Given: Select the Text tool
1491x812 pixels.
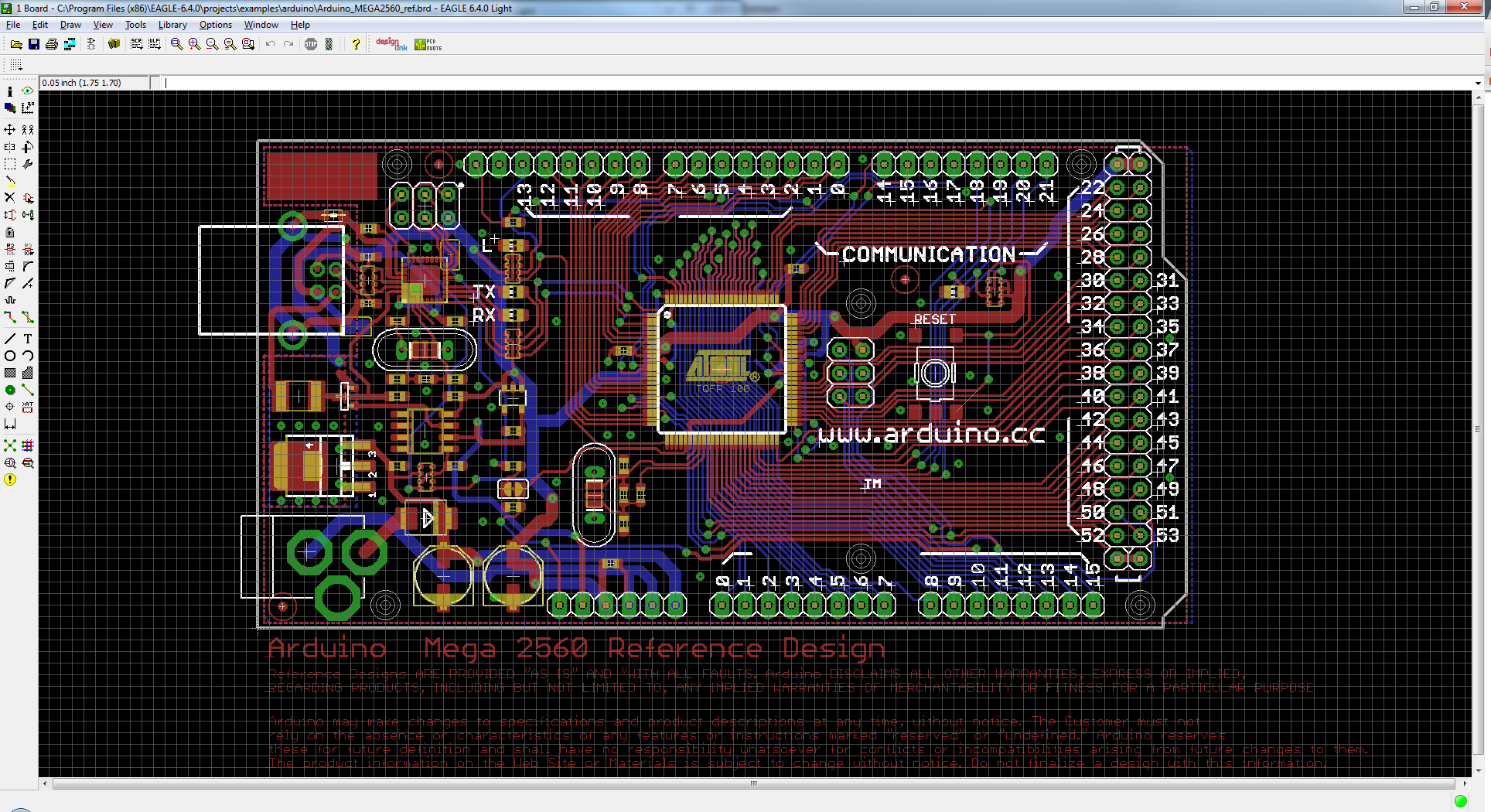Looking at the screenshot, I should 26,339.
